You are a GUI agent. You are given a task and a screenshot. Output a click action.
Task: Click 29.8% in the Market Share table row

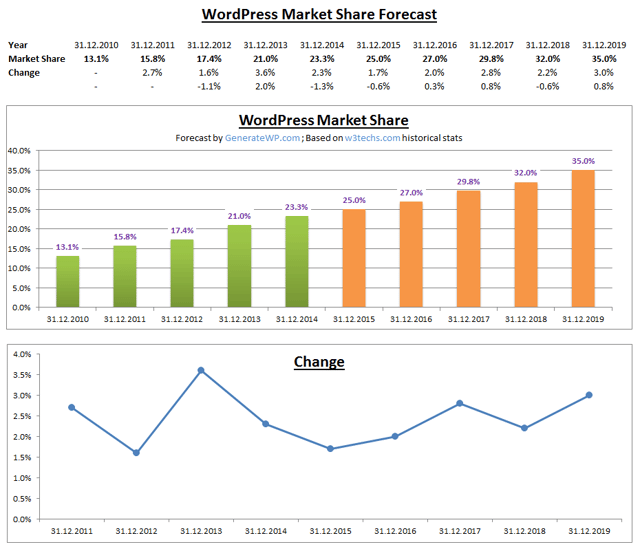[x=491, y=59]
